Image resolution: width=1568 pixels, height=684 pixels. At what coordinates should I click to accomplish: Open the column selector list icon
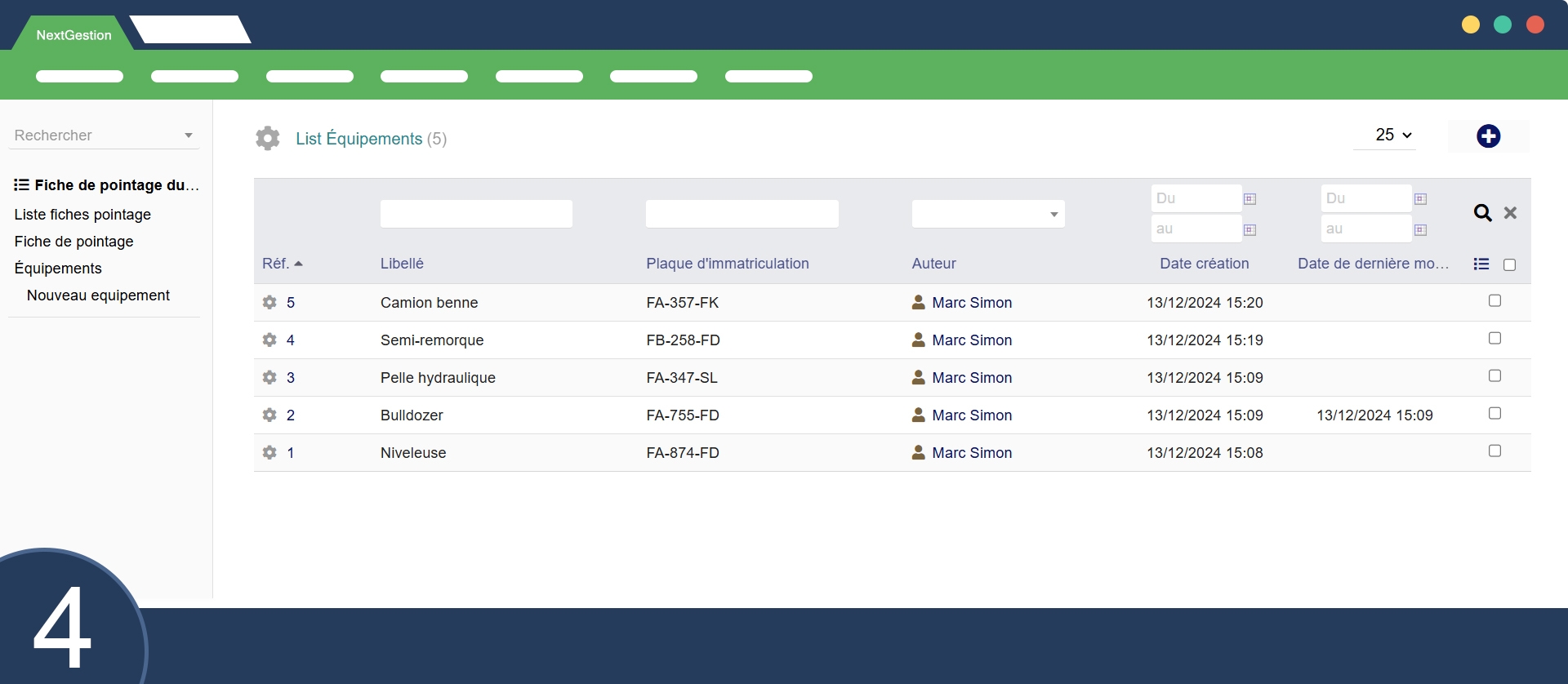point(1481,264)
